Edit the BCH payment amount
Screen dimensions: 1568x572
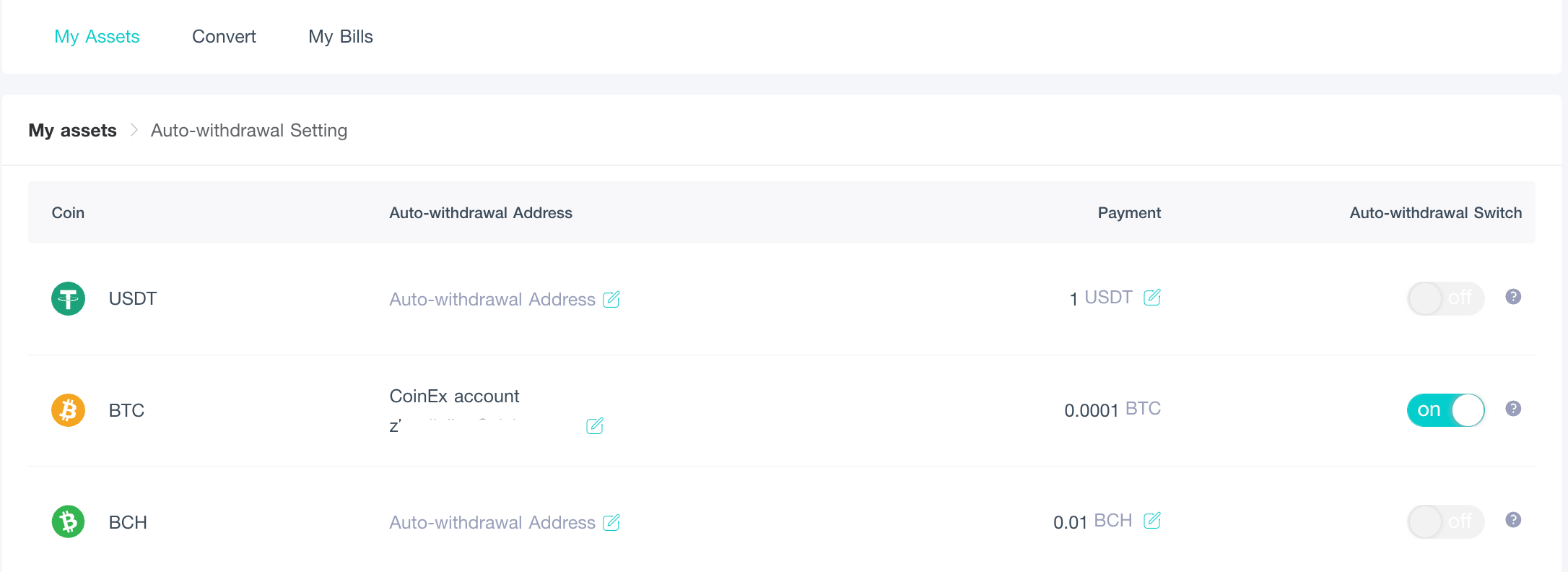tap(1152, 520)
